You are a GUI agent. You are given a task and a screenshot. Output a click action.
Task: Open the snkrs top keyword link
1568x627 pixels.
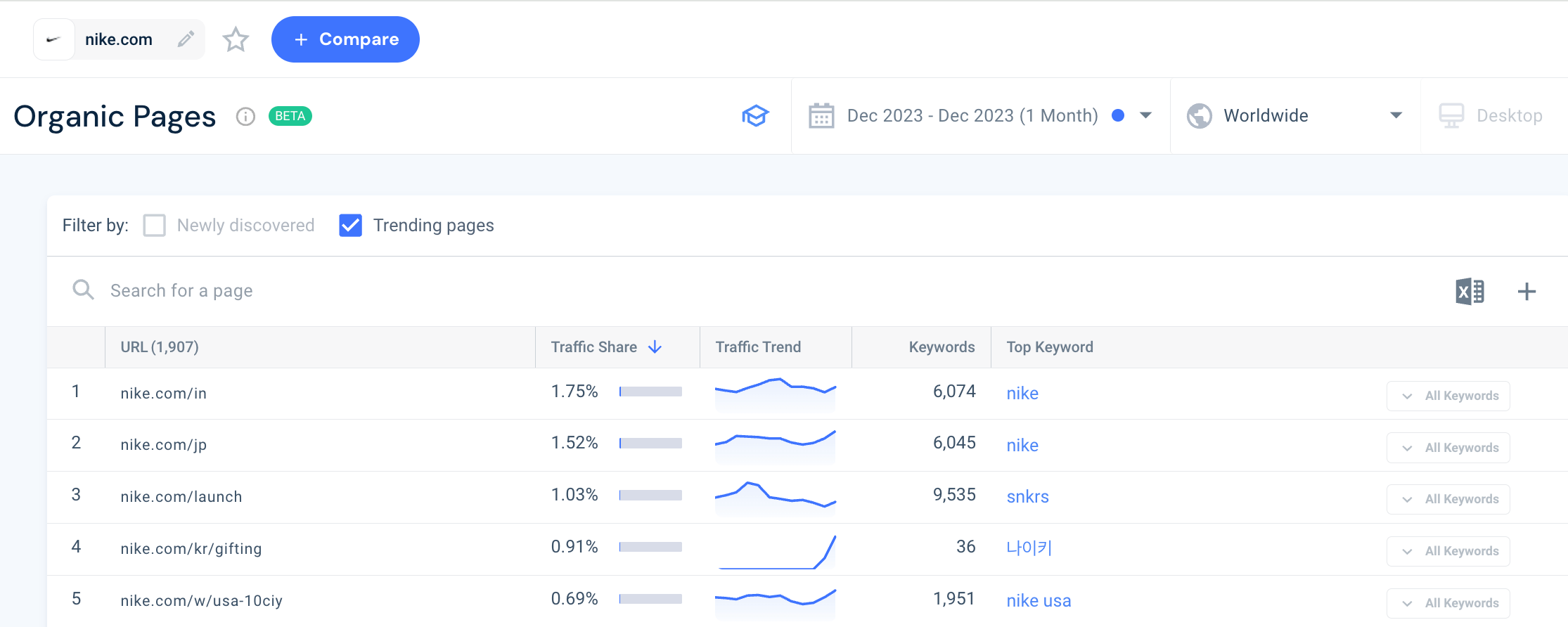1027,497
